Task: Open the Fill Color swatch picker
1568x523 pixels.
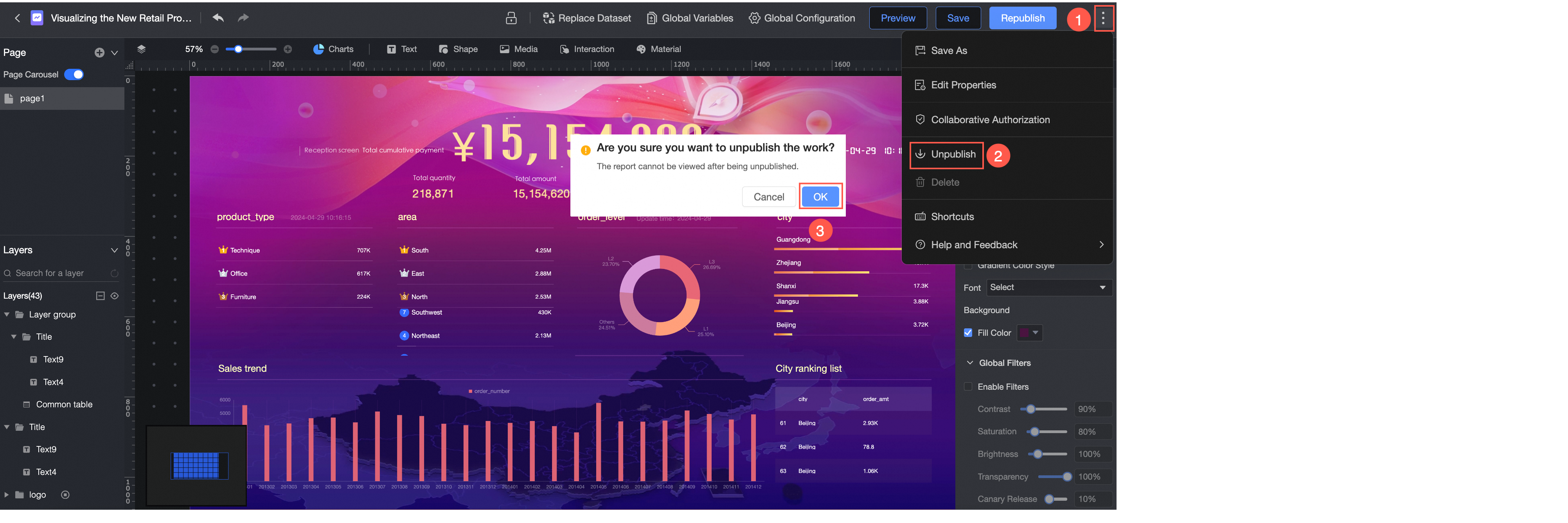Action: (x=1030, y=333)
